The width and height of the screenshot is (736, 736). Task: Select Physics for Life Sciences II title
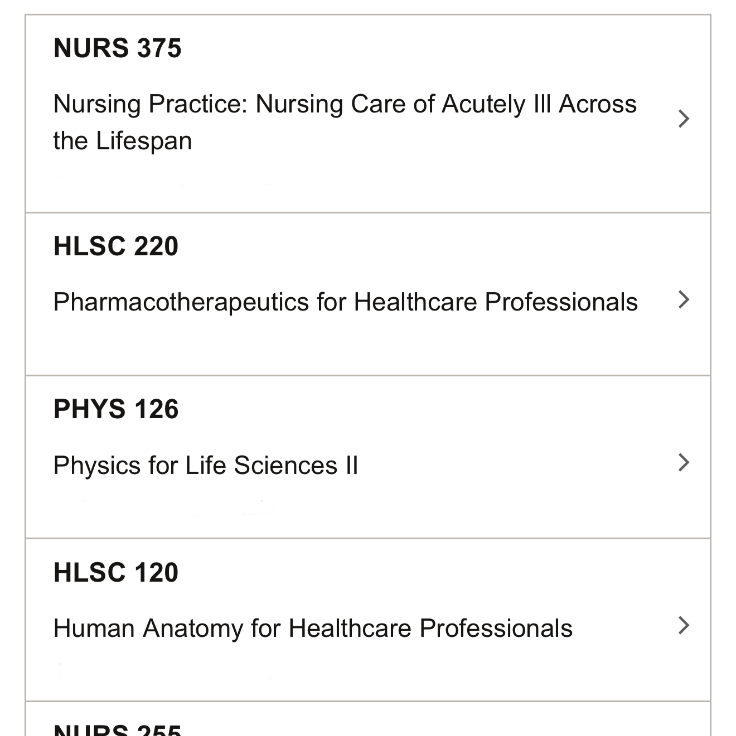pos(205,465)
